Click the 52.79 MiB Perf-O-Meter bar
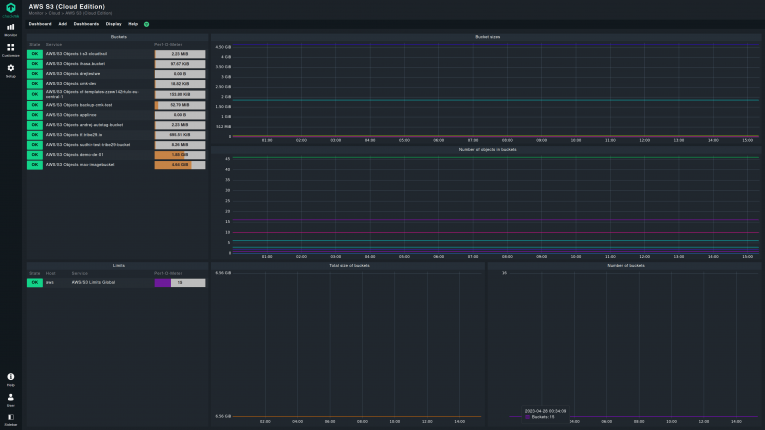The height and width of the screenshot is (430, 765). pyautogui.click(x=180, y=105)
